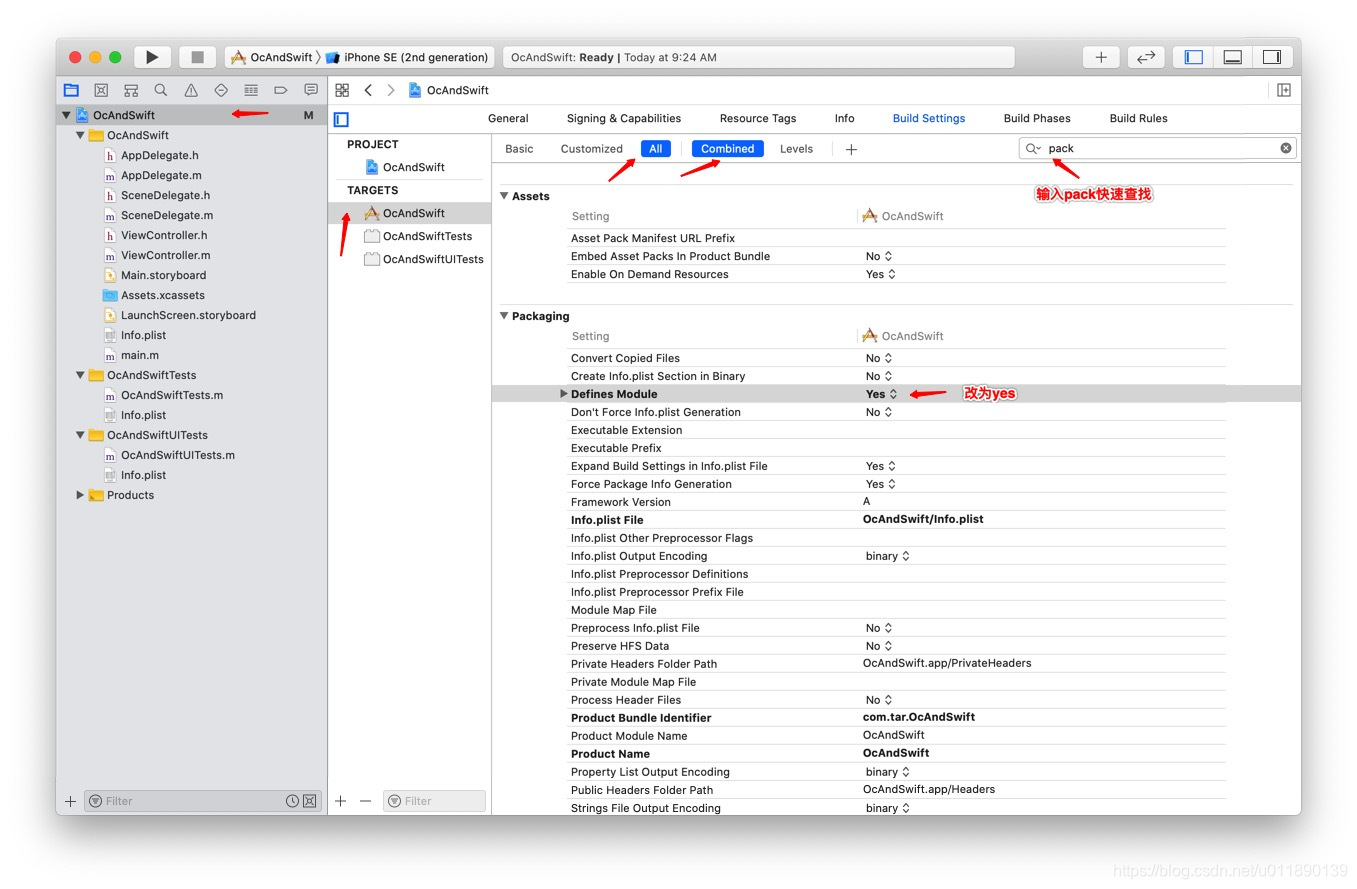The width and height of the screenshot is (1357, 889).
Task: Show Basic build settings
Action: pyautogui.click(x=519, y=149)
